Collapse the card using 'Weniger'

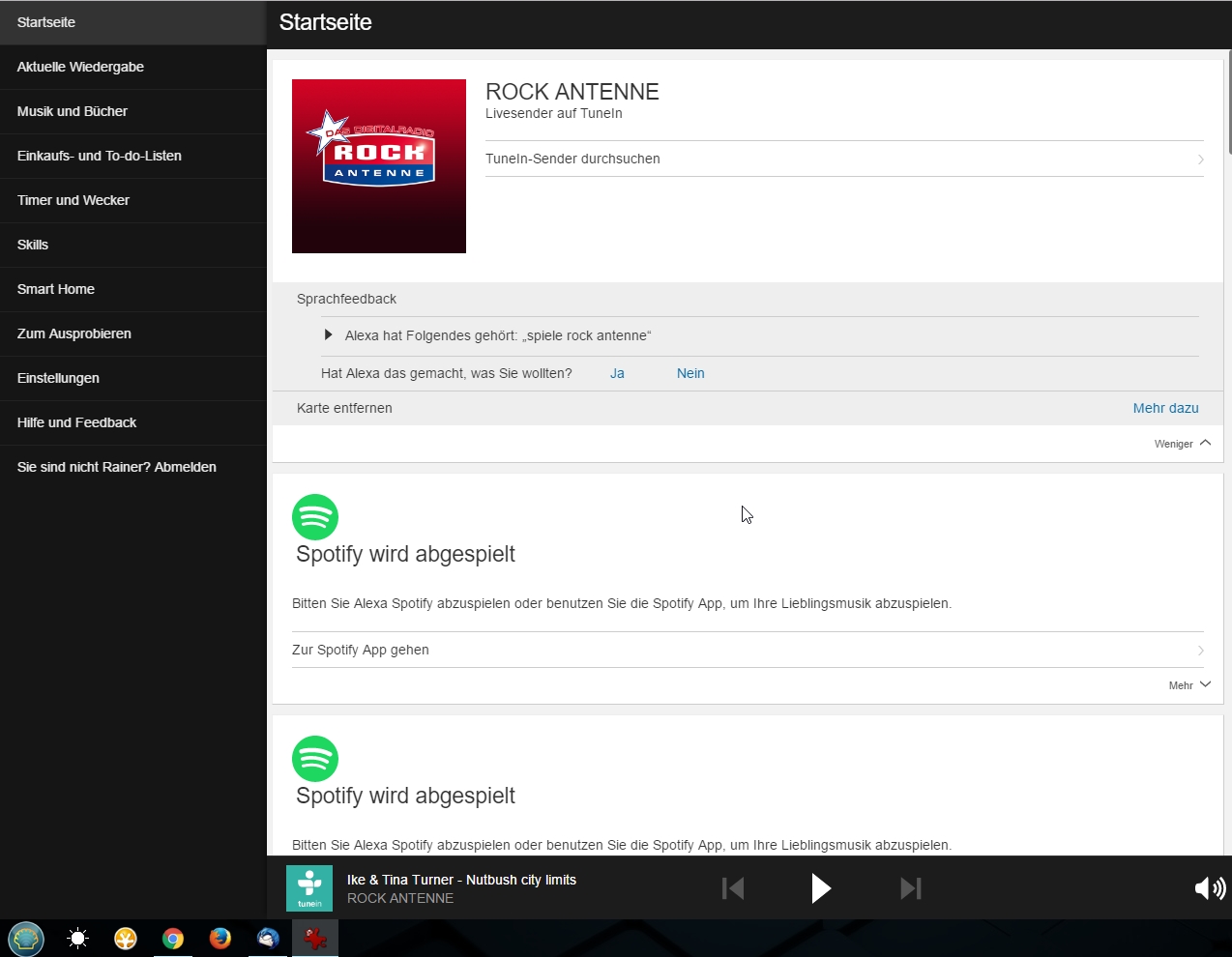1182,444
